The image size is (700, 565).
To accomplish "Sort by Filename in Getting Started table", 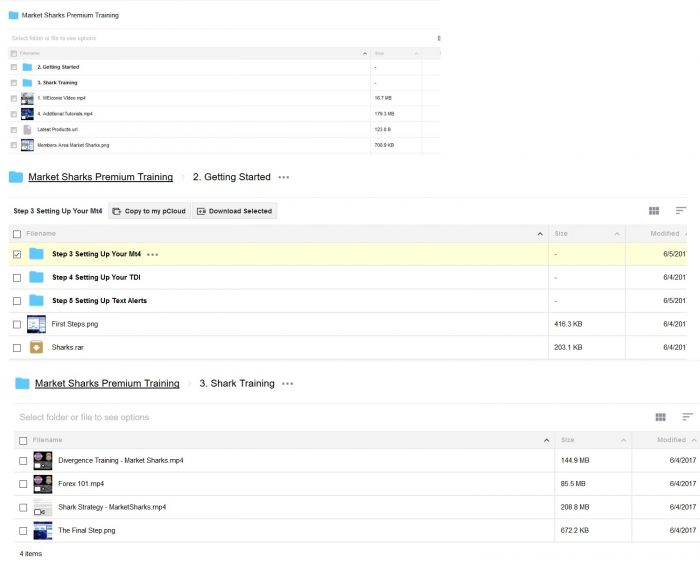I will 41,233.
